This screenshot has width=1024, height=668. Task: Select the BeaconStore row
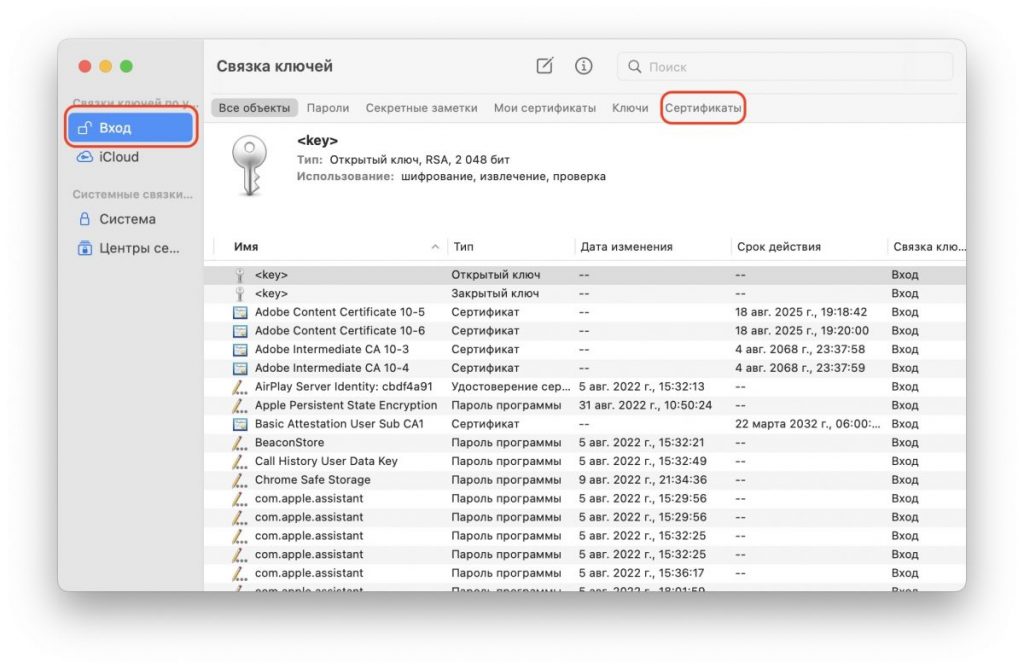tap(584, 443)
